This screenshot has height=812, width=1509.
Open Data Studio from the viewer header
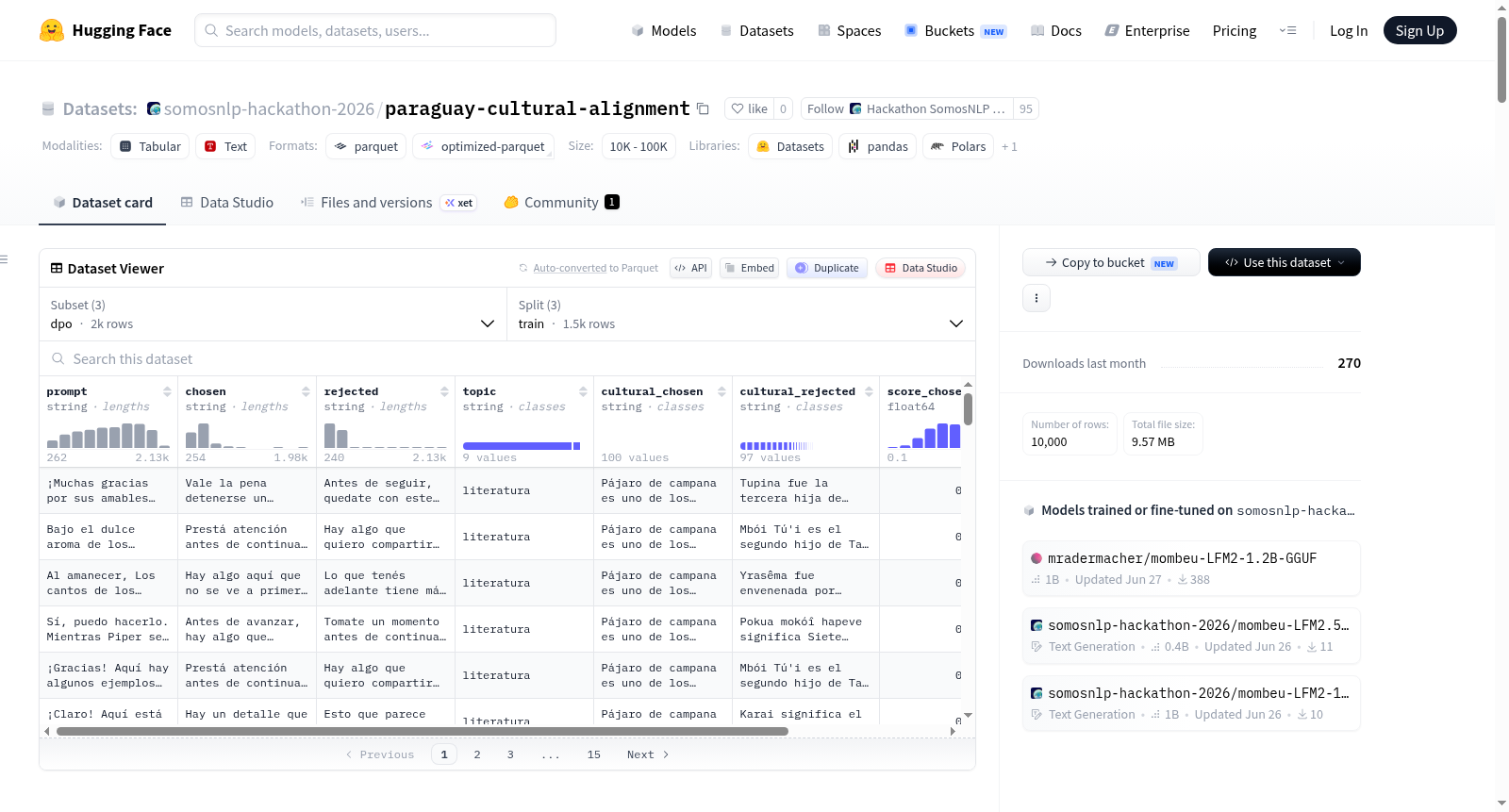(x=920, y=268)
